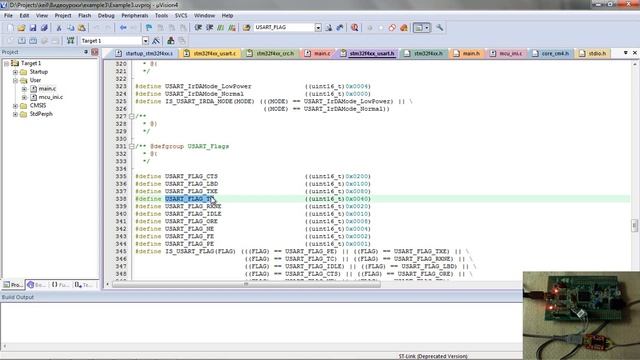
Task: Collapse code fold at line 327
Action: [x=131, y=116]
